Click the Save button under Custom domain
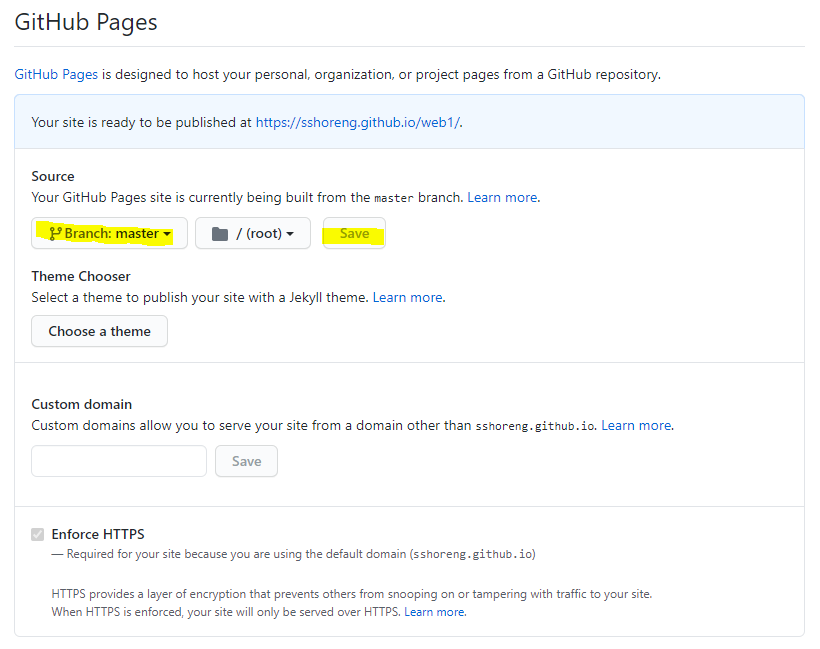Screen dimensions: 820x649 click(x=246, y=461)
